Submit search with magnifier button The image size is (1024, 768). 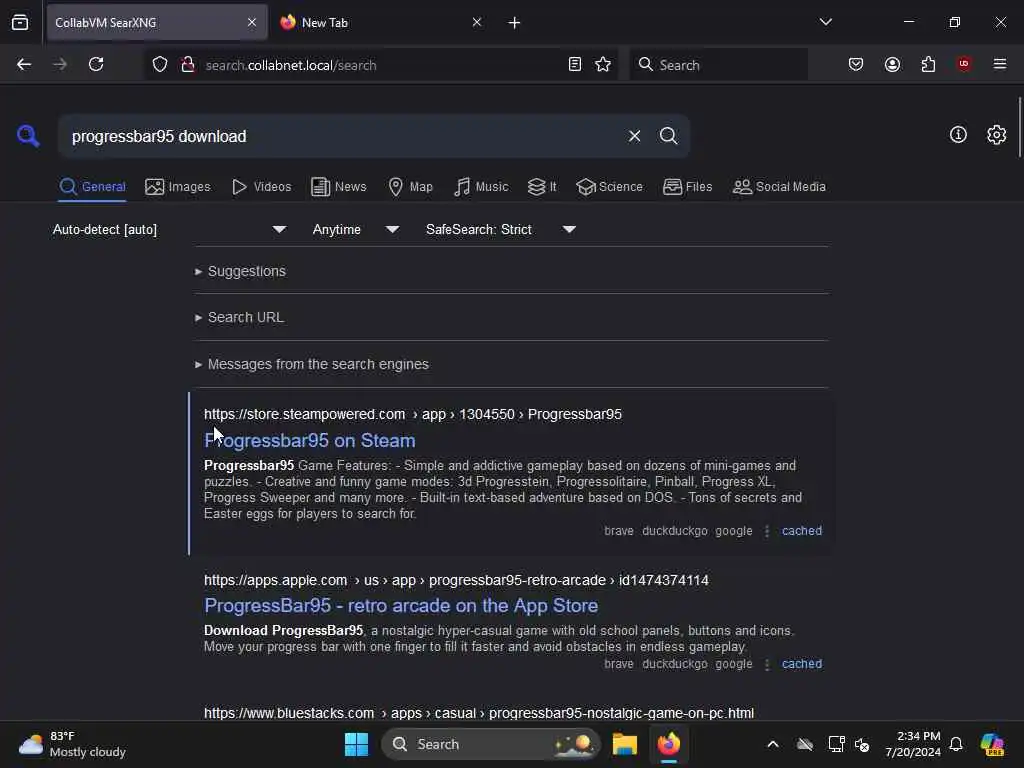(x=668, y=136)
